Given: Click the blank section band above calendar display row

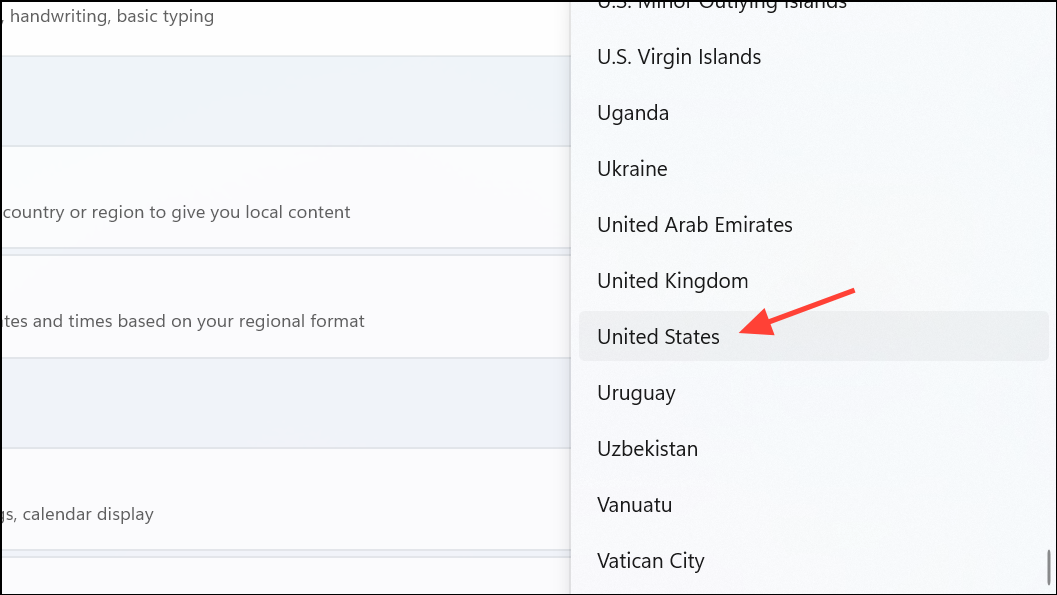Looking at the screenshot, I should coord(280,403).
